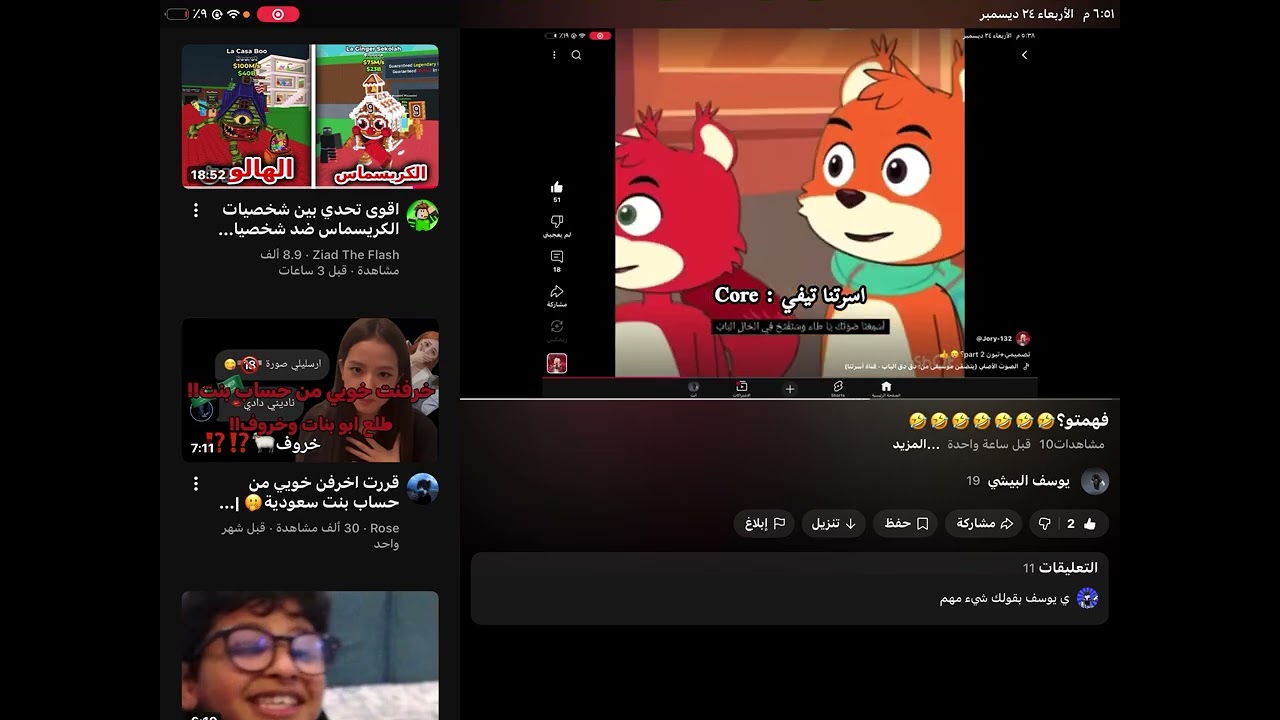This screenshot has height=720, width=1280.
Task: Play the thumbnail of the boy with glasses
Action: [x=310, y=655]
